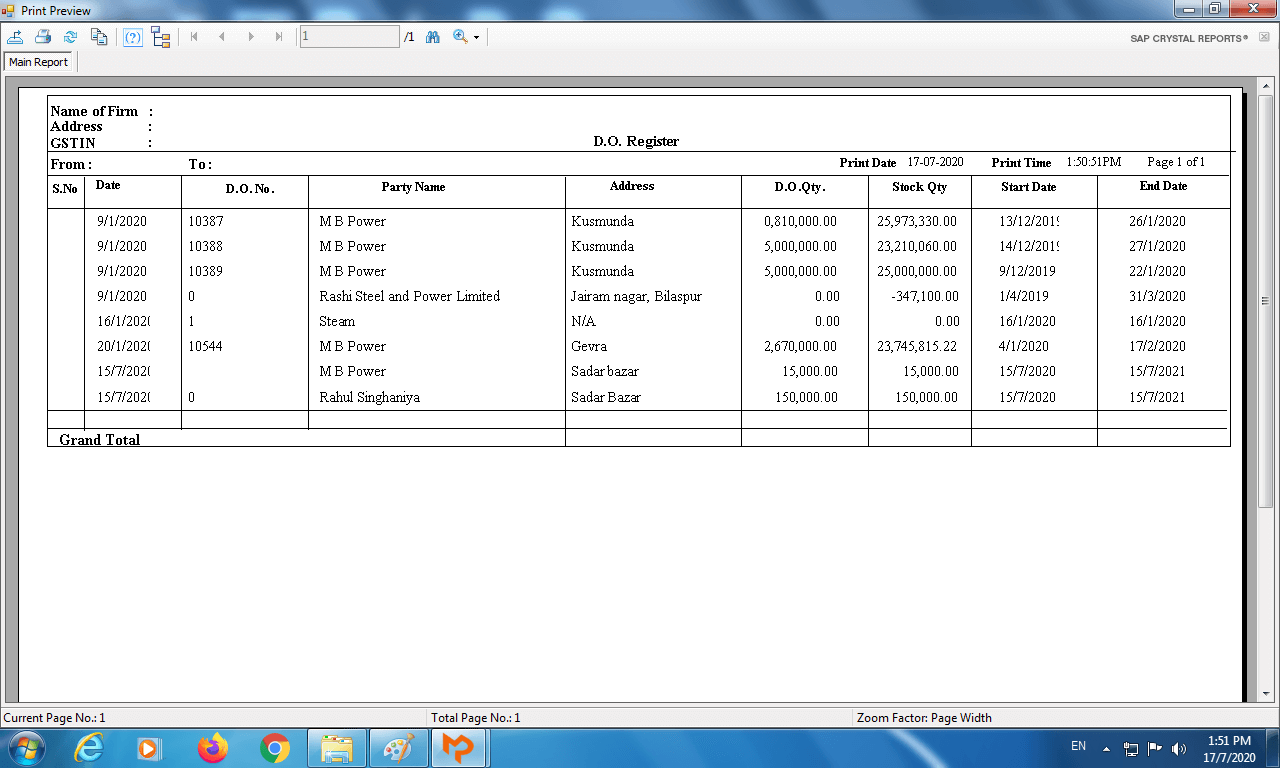Screen dimensions: 1280x768
Task: Select D.O. number 10389 cell
Action: (x=206, y=271)
